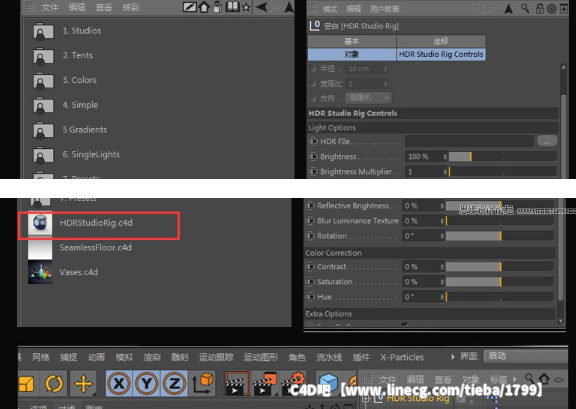Image resolution: width=576 pixels, height=409 pixels.
Task: Click the book catalog icon in content browser
Action: pyautogui.click(x=233, y=7)
